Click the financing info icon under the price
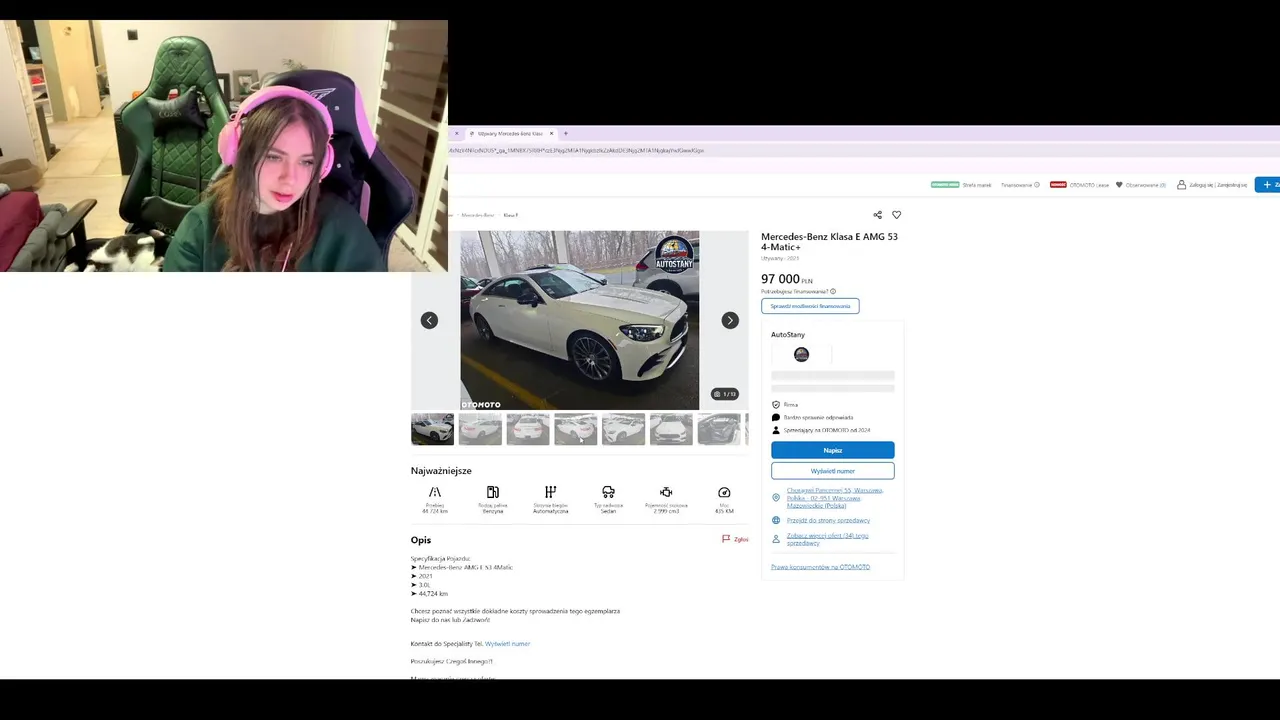This screenshot has width=1280, height=720. [x=833, y=291]
